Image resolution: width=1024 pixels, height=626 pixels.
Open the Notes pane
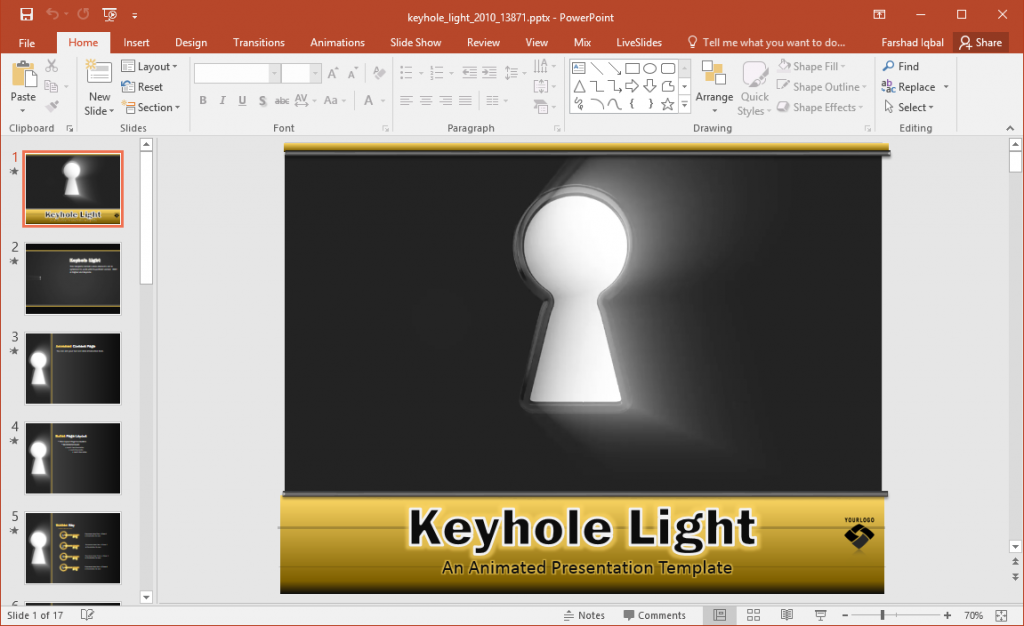click(x=584, y=615)
